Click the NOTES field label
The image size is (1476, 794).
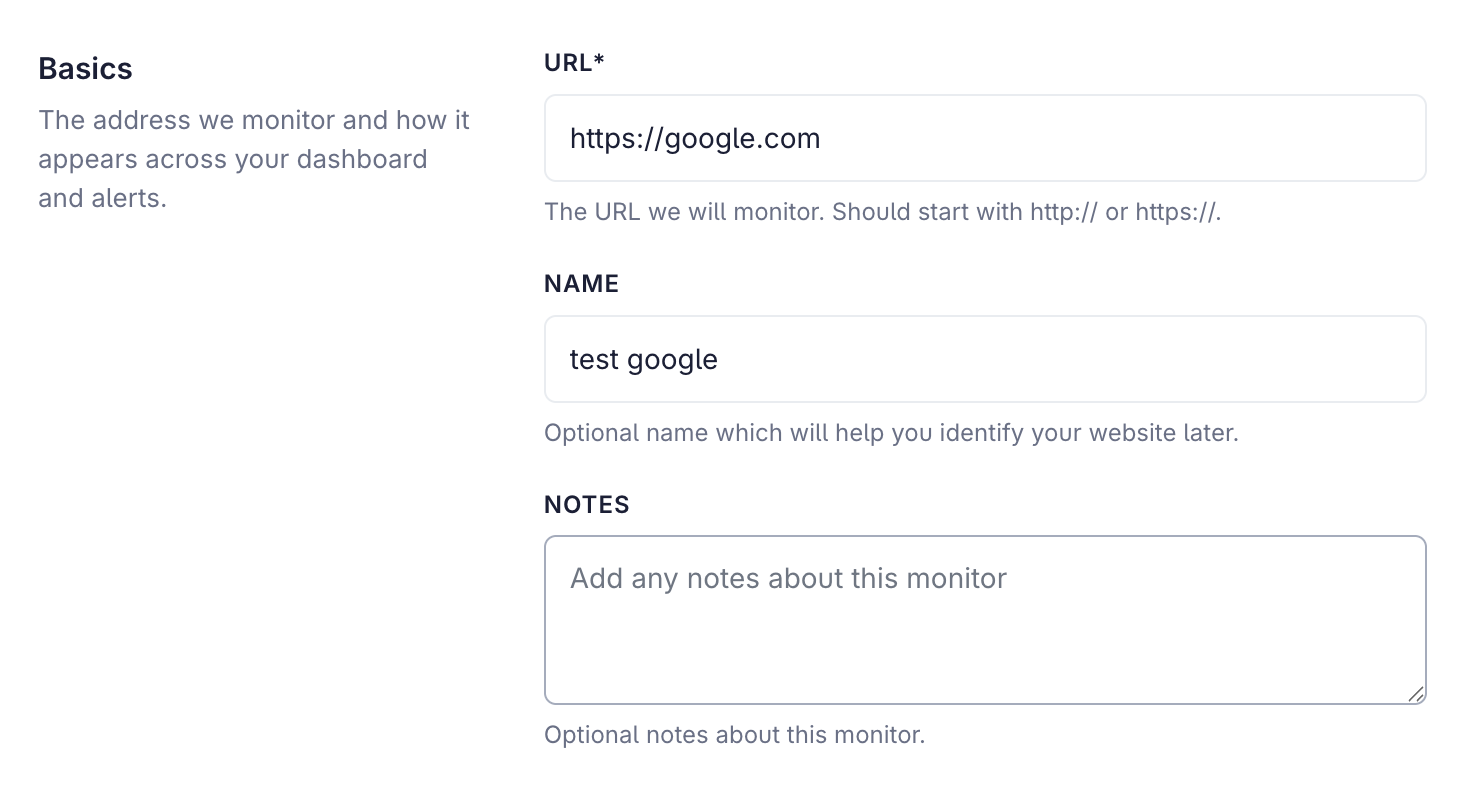[587, 505]
